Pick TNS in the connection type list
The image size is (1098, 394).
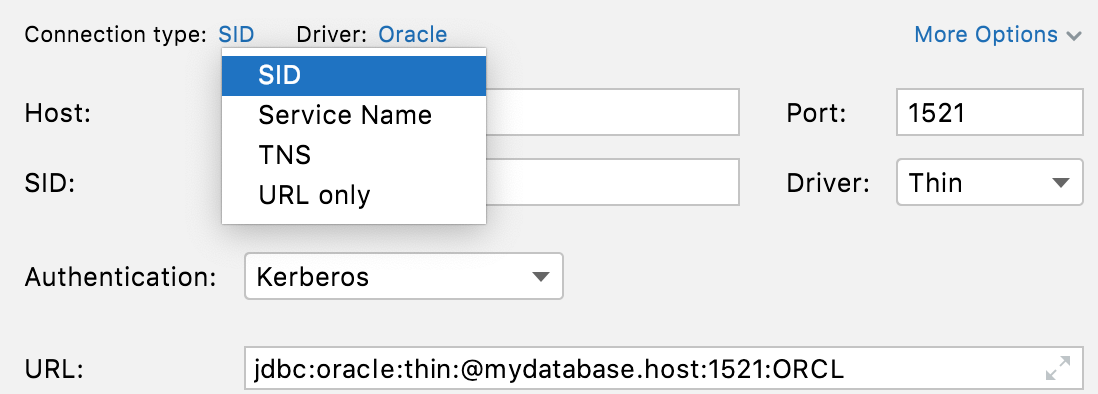coord(354,155)
